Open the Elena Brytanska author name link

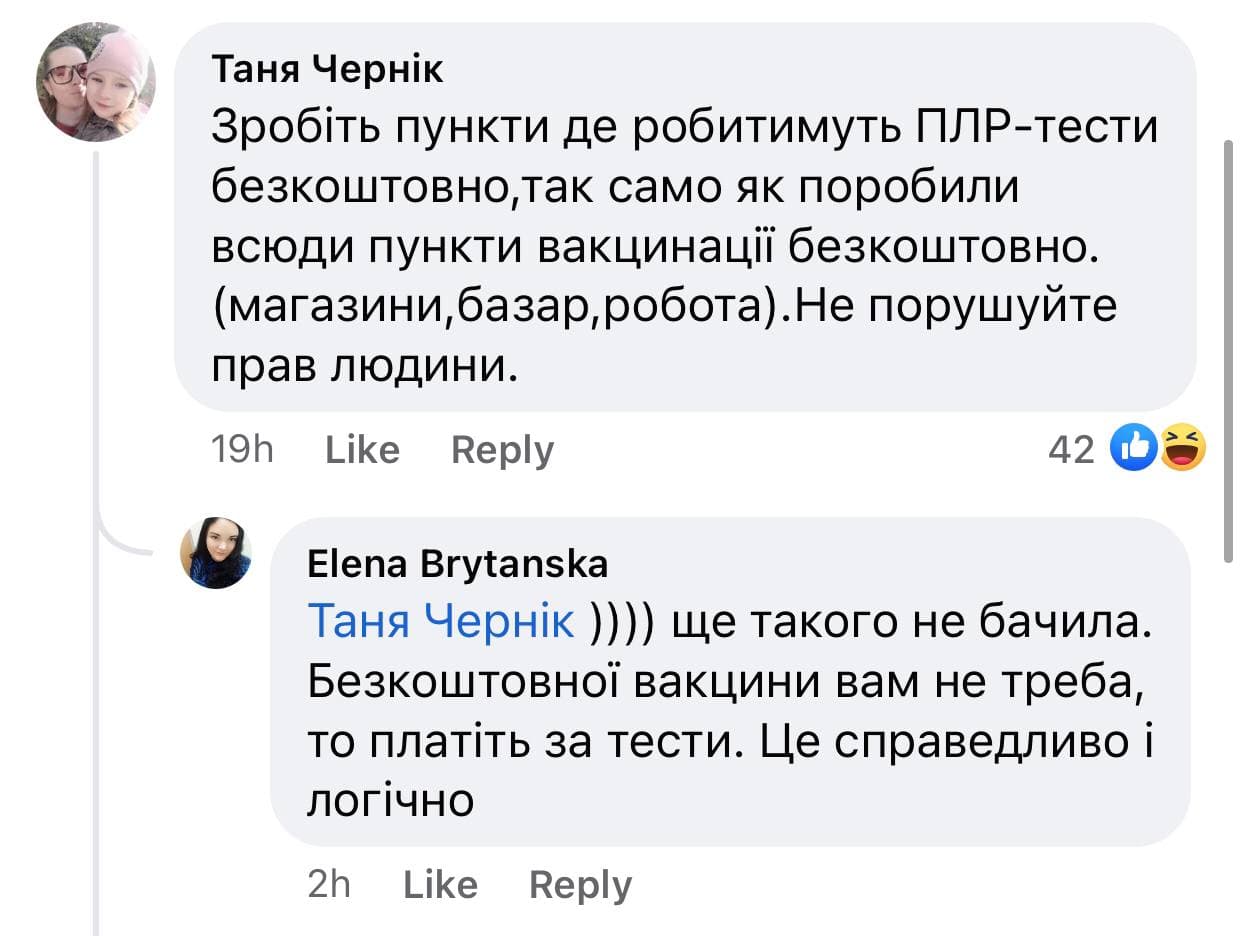457,565
